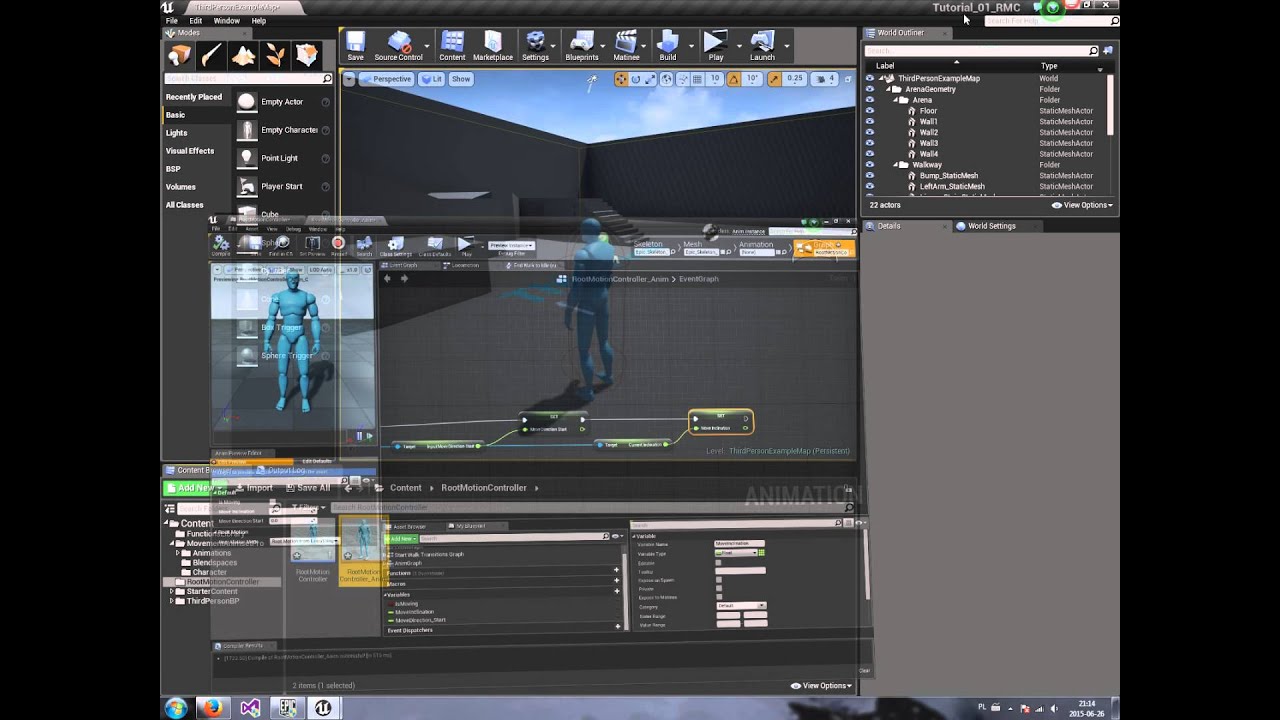1280x720 pixels.
Task: Select the Volumes category
Action: pos(181,187)
